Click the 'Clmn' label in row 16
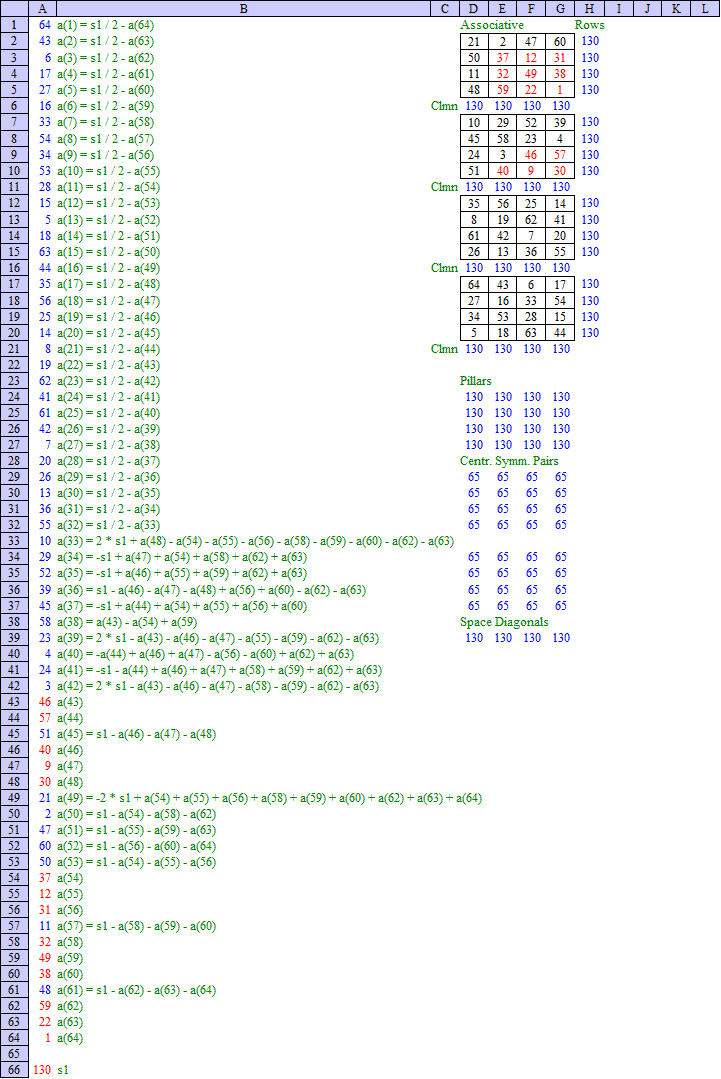721x1079 pixels. [444, 268]
